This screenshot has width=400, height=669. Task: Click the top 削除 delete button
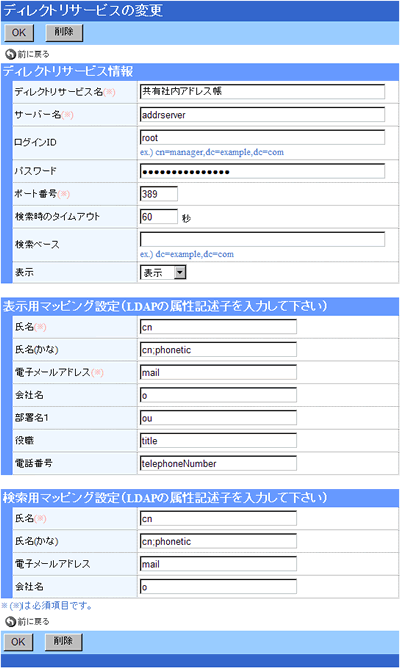tap(64, 33)
